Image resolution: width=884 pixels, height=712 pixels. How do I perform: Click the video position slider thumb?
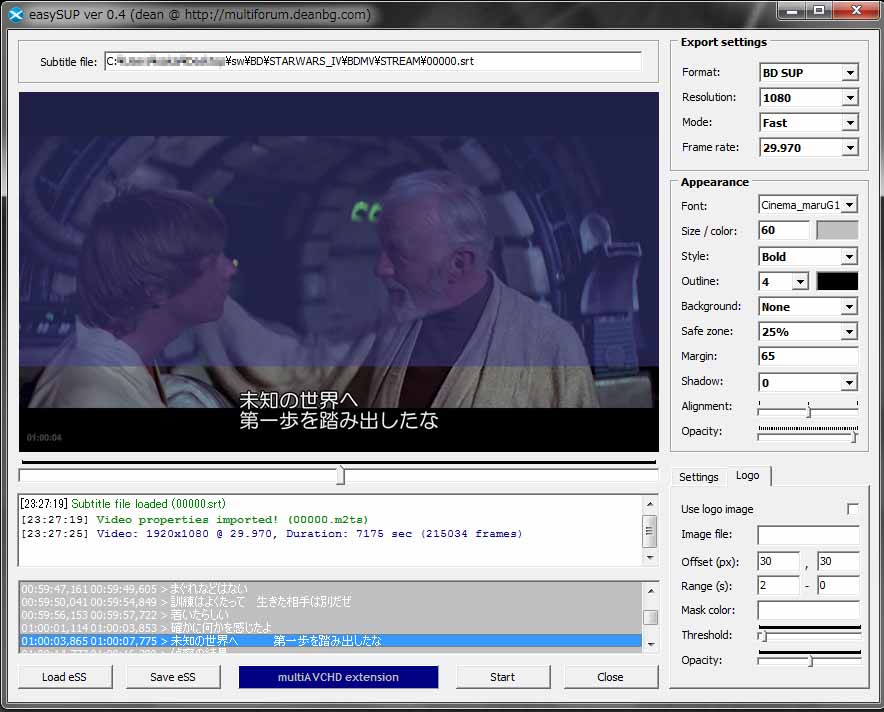click(x=341, y=475)
